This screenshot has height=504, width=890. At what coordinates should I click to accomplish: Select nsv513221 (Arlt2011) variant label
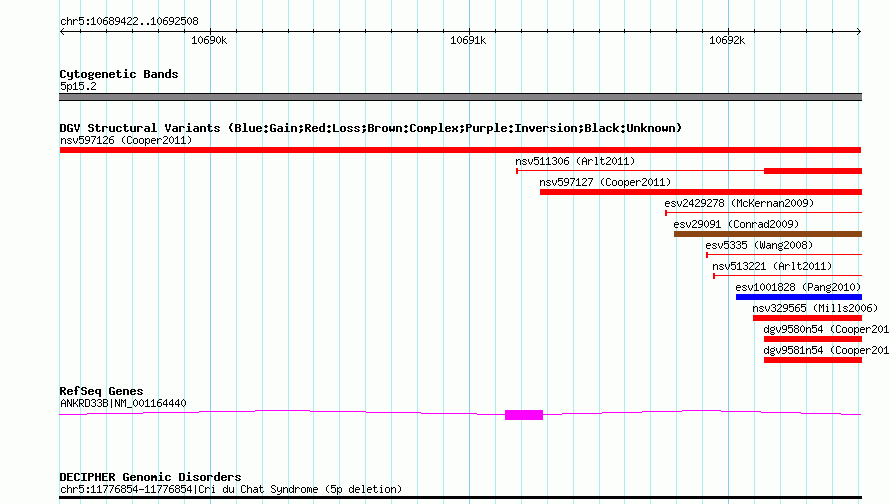[x=772, y=266]
